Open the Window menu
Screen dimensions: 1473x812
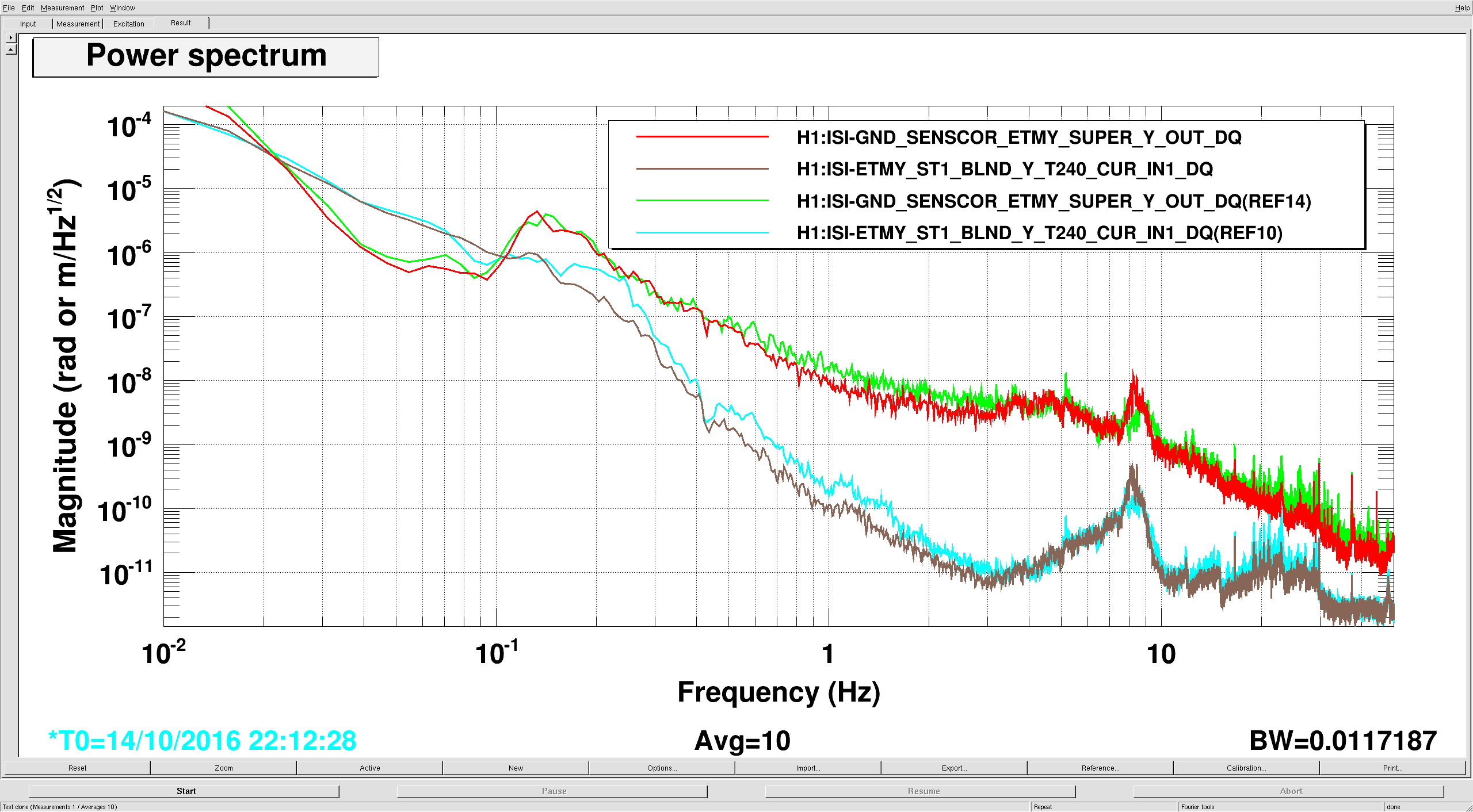(123, 7)
